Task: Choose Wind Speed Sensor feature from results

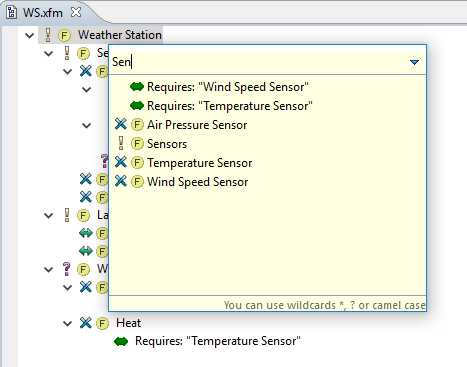Action: click(198, 182)
